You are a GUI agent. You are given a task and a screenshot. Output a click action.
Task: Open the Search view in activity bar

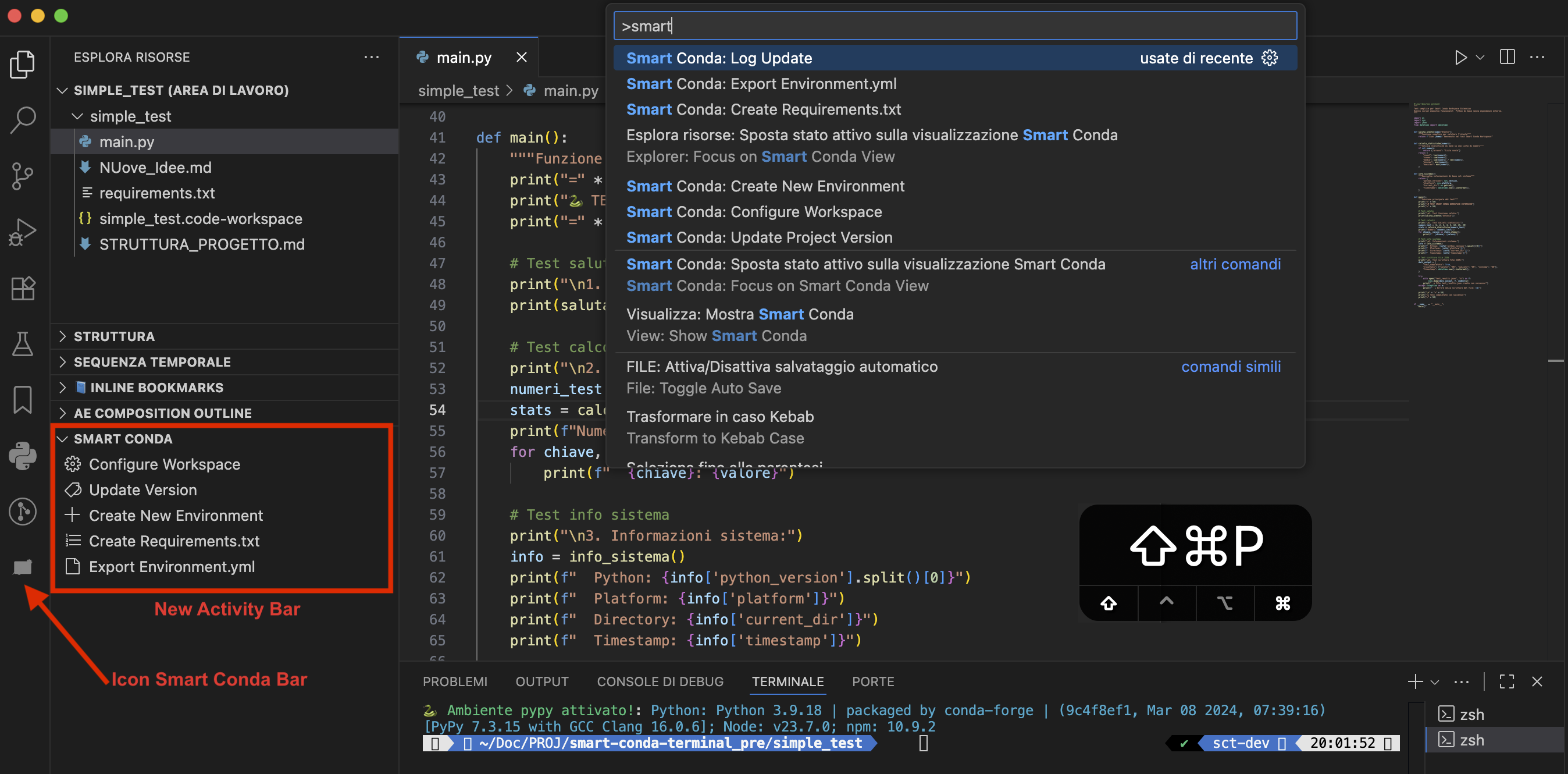click(23, 120)
